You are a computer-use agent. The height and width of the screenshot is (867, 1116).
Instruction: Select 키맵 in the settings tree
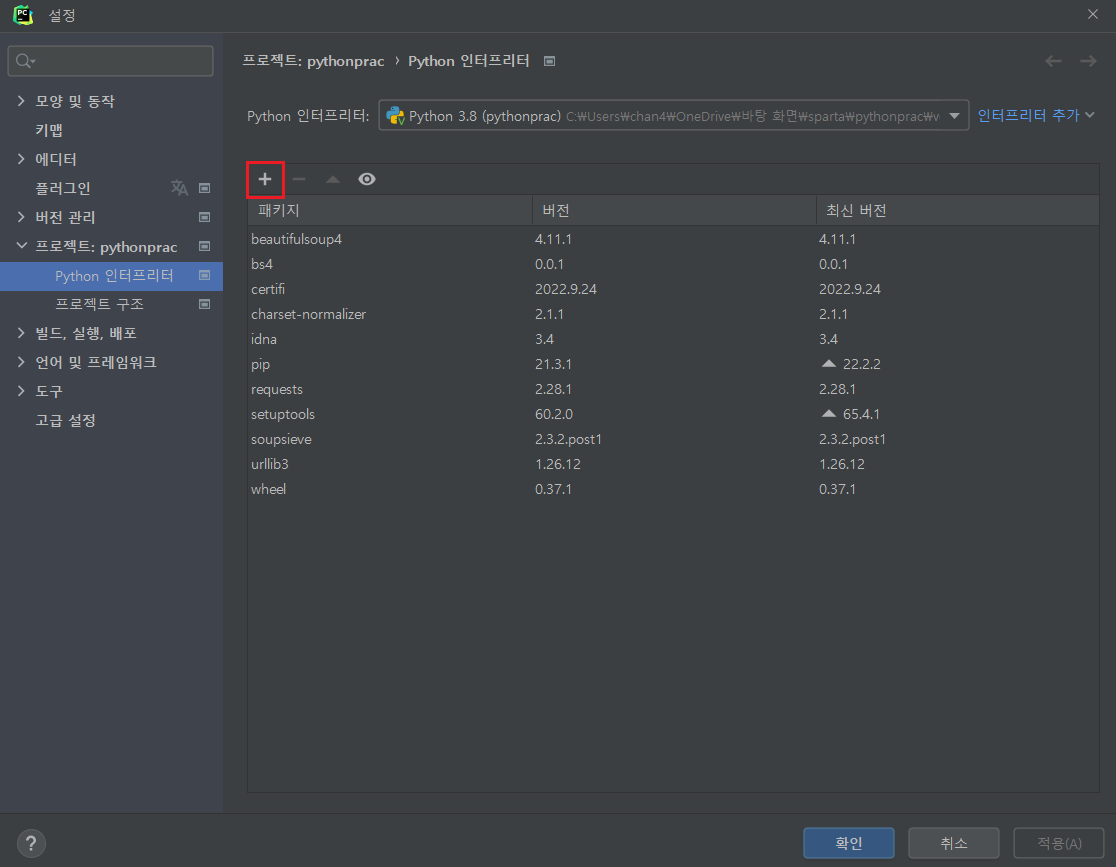click(49, 130)
